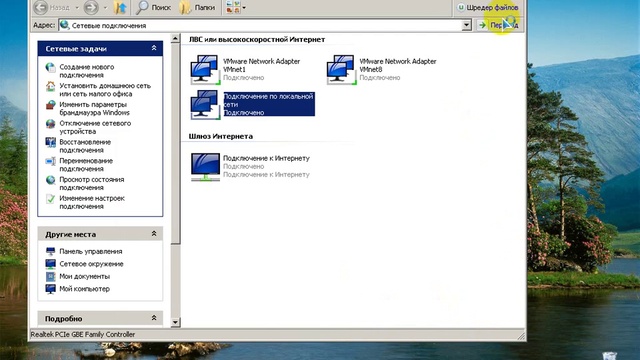Click the Go (Переход) button
640x360 pixels.
pos(498,25)
